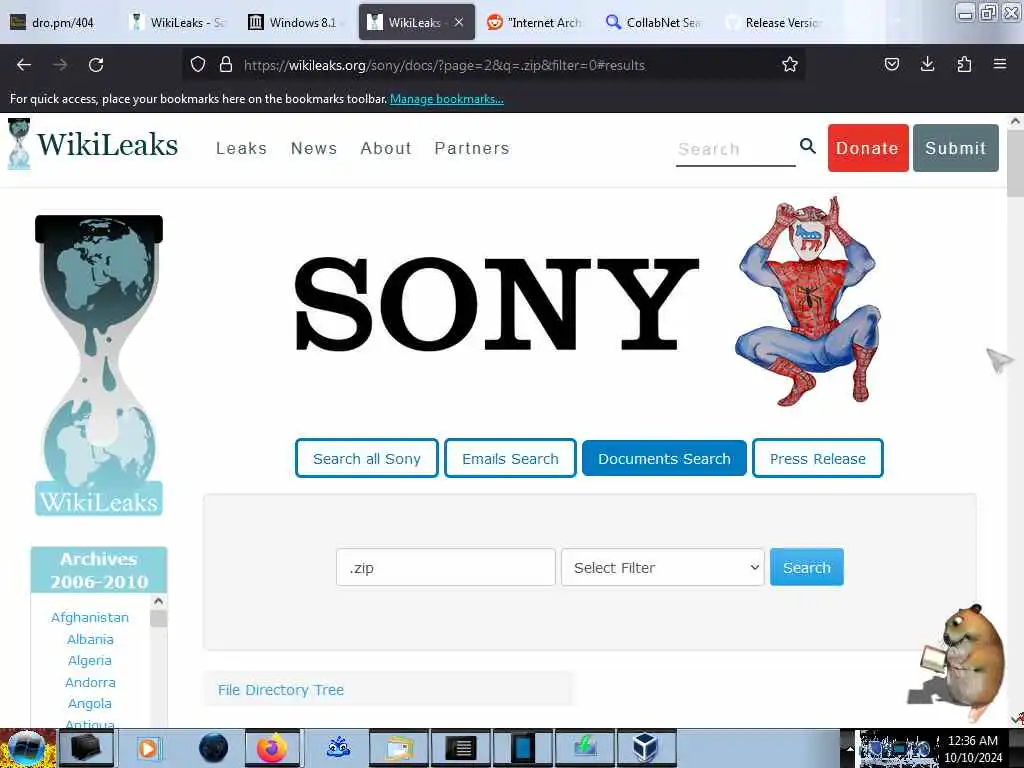This screenshot has height=768, width=1024.
Task: Open the black text window taskbar icon
Action: coord(460,748)
